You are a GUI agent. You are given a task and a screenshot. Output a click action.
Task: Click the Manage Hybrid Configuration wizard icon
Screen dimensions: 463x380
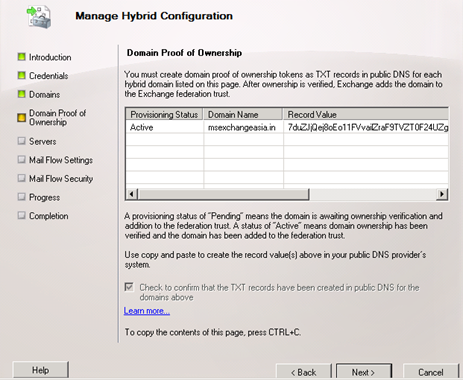click(39, 17)
